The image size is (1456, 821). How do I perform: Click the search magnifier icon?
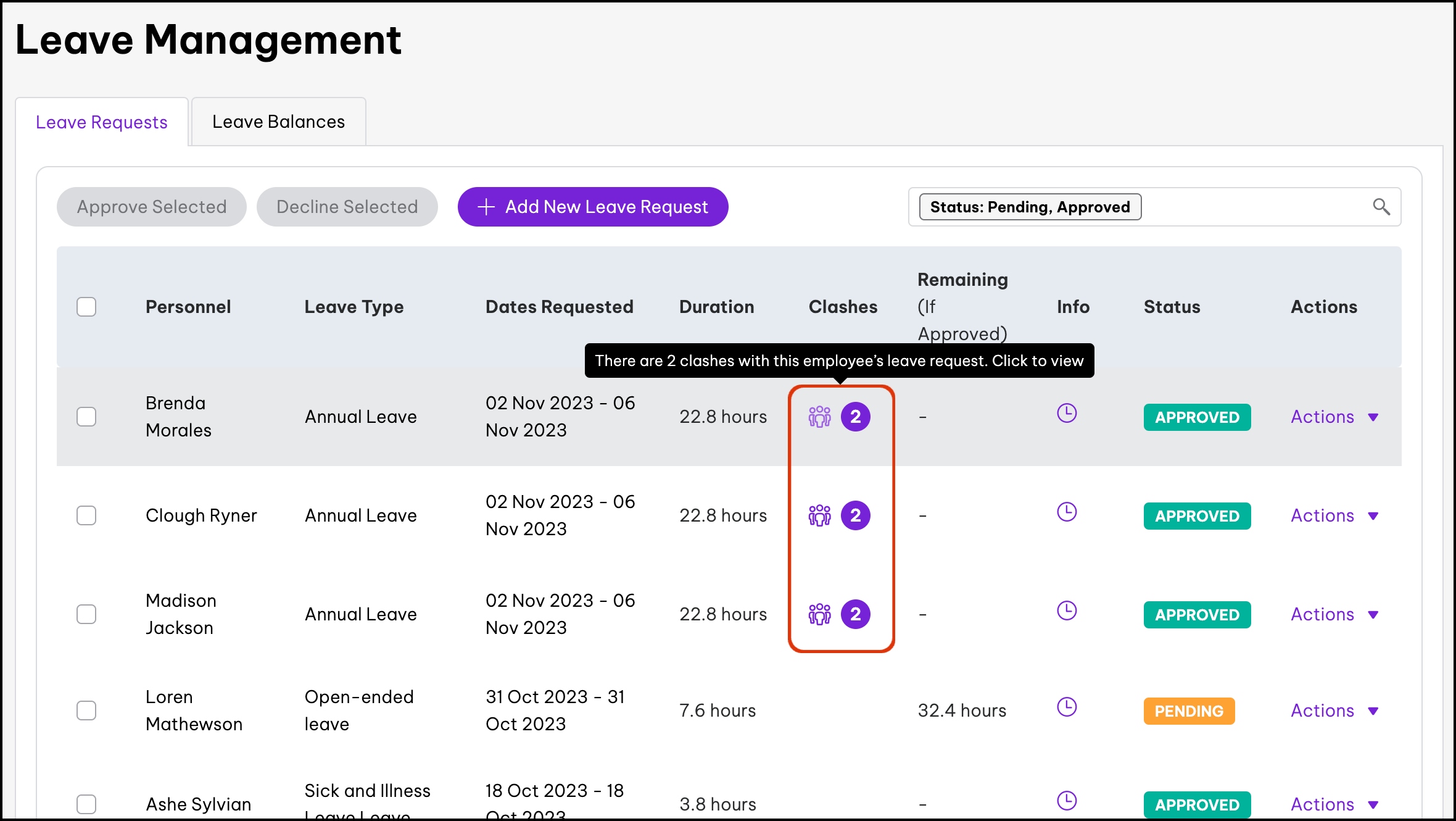click(1381, 207)
